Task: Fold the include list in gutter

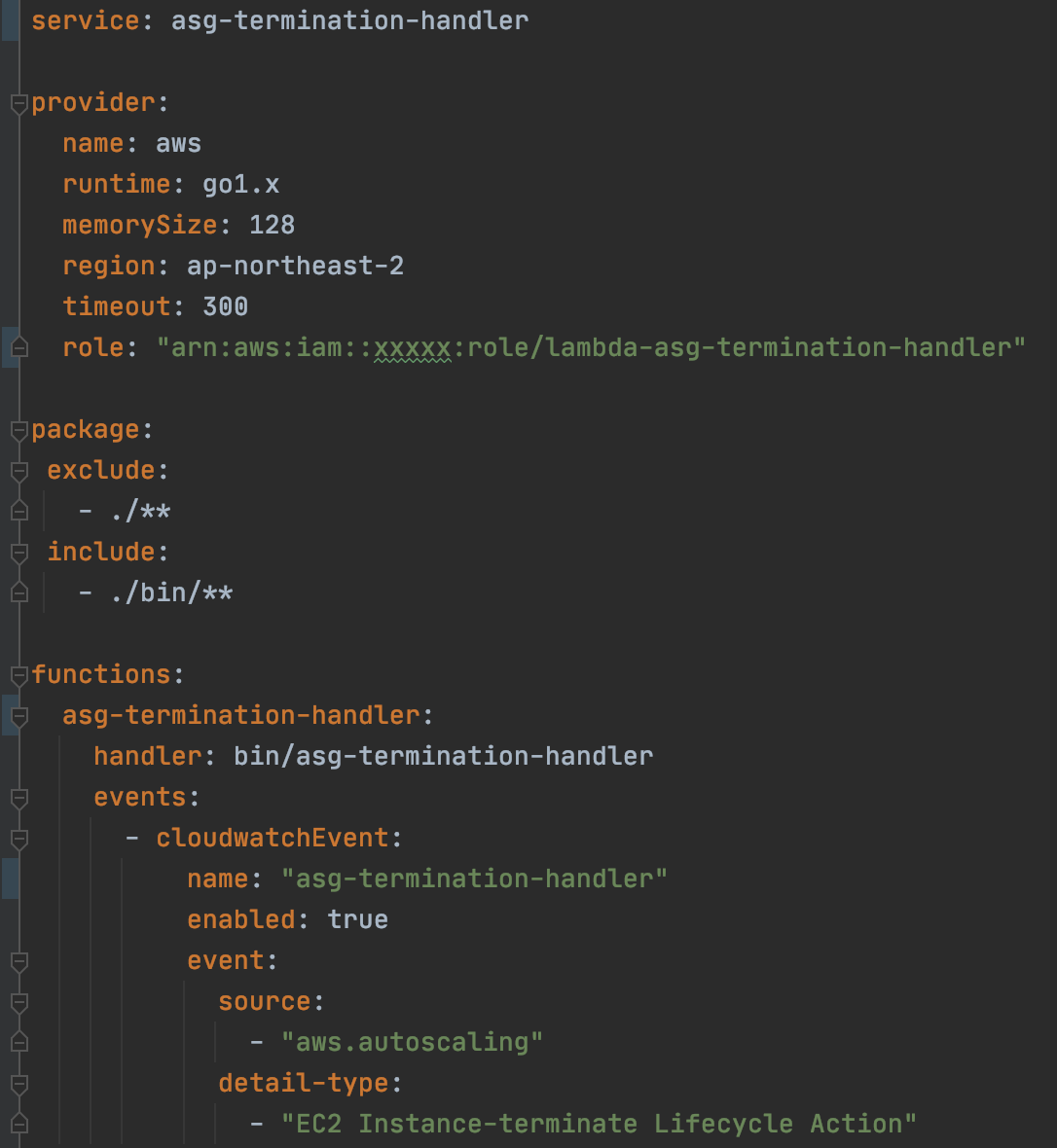Action: (x=19, y=555)
